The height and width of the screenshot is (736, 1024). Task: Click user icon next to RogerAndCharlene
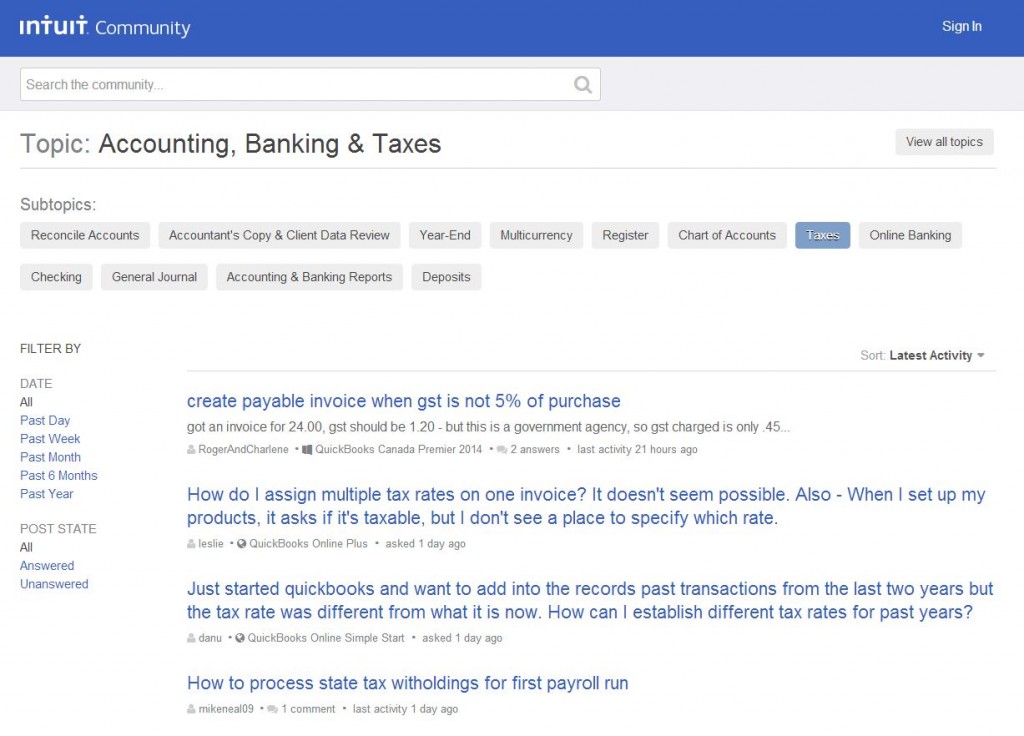[x=192, y=450]
